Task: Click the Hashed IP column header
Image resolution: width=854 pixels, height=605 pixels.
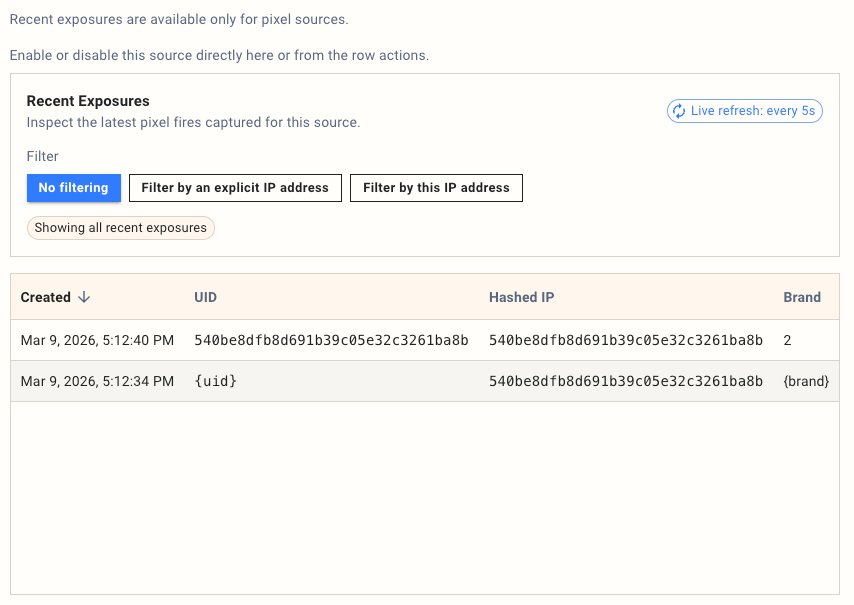Action: [521, 297]
